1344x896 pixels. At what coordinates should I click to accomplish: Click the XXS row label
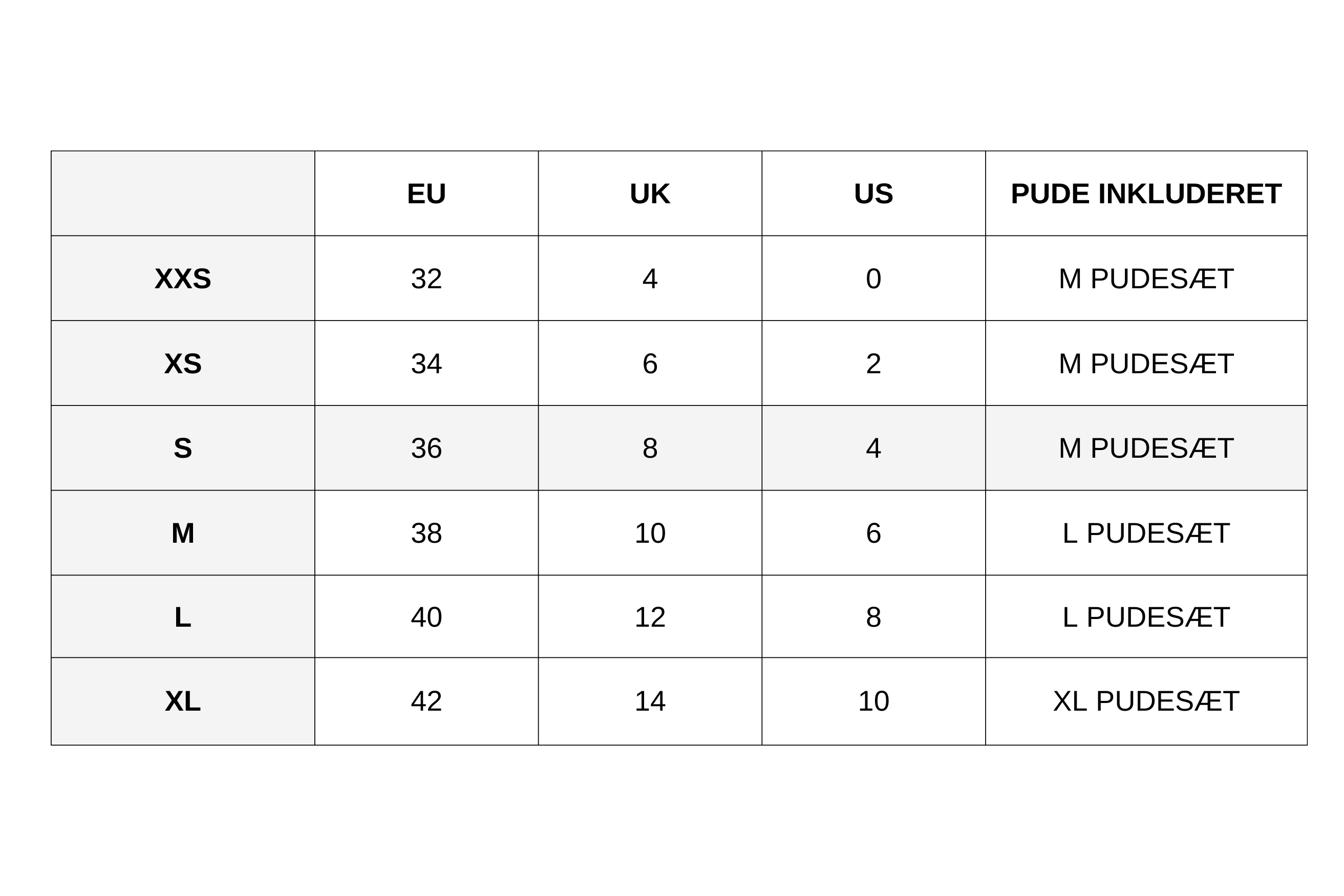(183, 279)
